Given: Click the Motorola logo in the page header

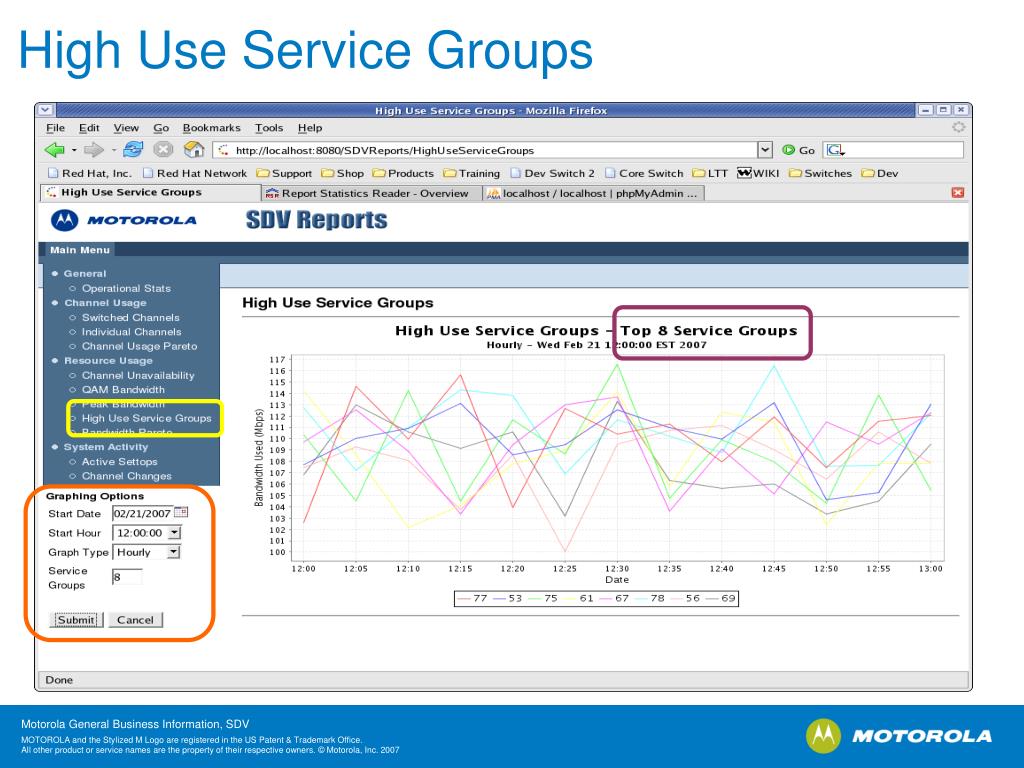Looking at the screenshot, I should click(124, 220).
